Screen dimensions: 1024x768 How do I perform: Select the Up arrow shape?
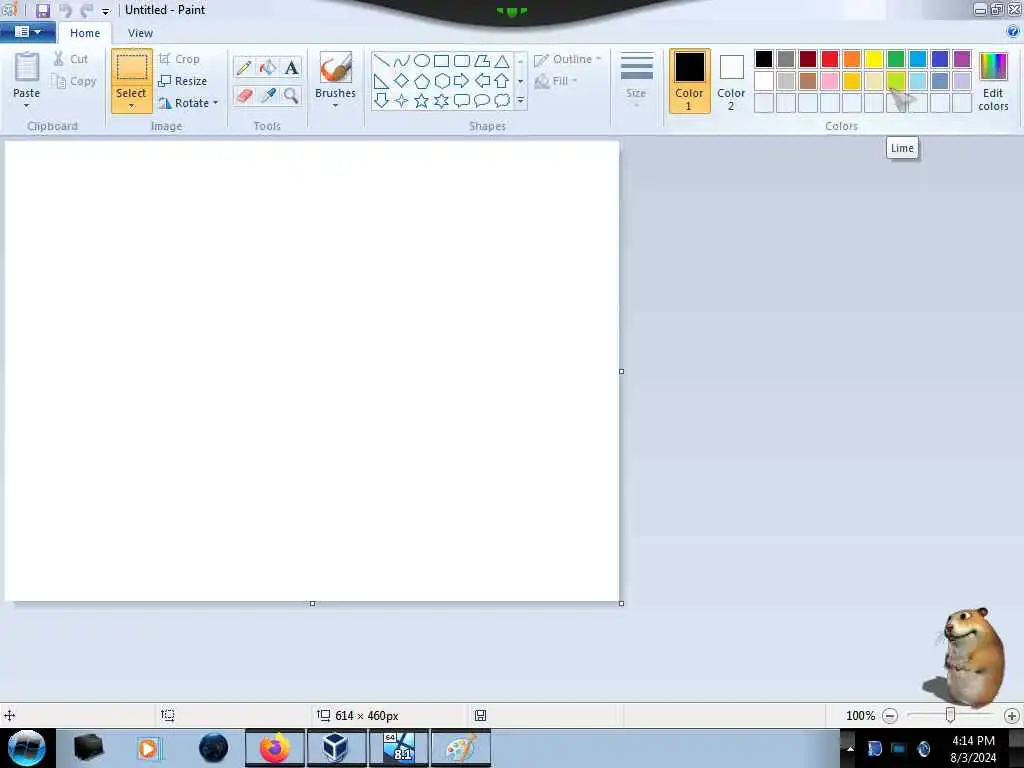point(502,81)
